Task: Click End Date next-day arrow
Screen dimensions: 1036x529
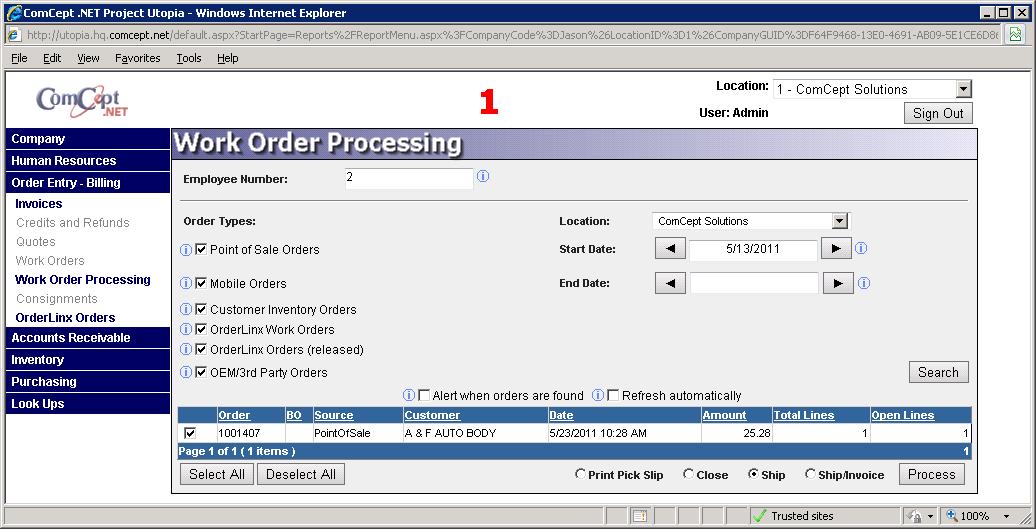Action: point(837,284)
